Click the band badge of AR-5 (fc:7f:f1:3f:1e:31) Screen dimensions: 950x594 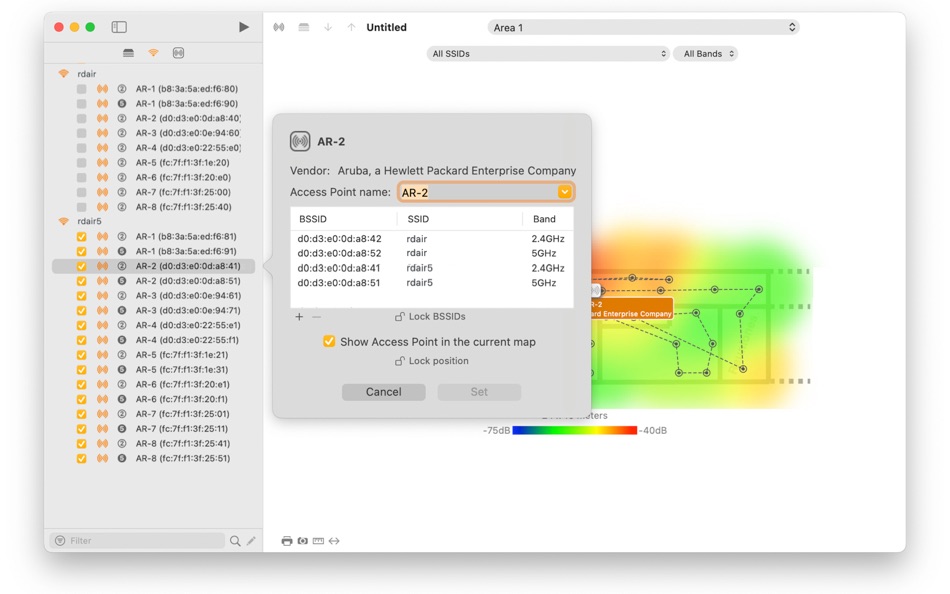point(122,370)
